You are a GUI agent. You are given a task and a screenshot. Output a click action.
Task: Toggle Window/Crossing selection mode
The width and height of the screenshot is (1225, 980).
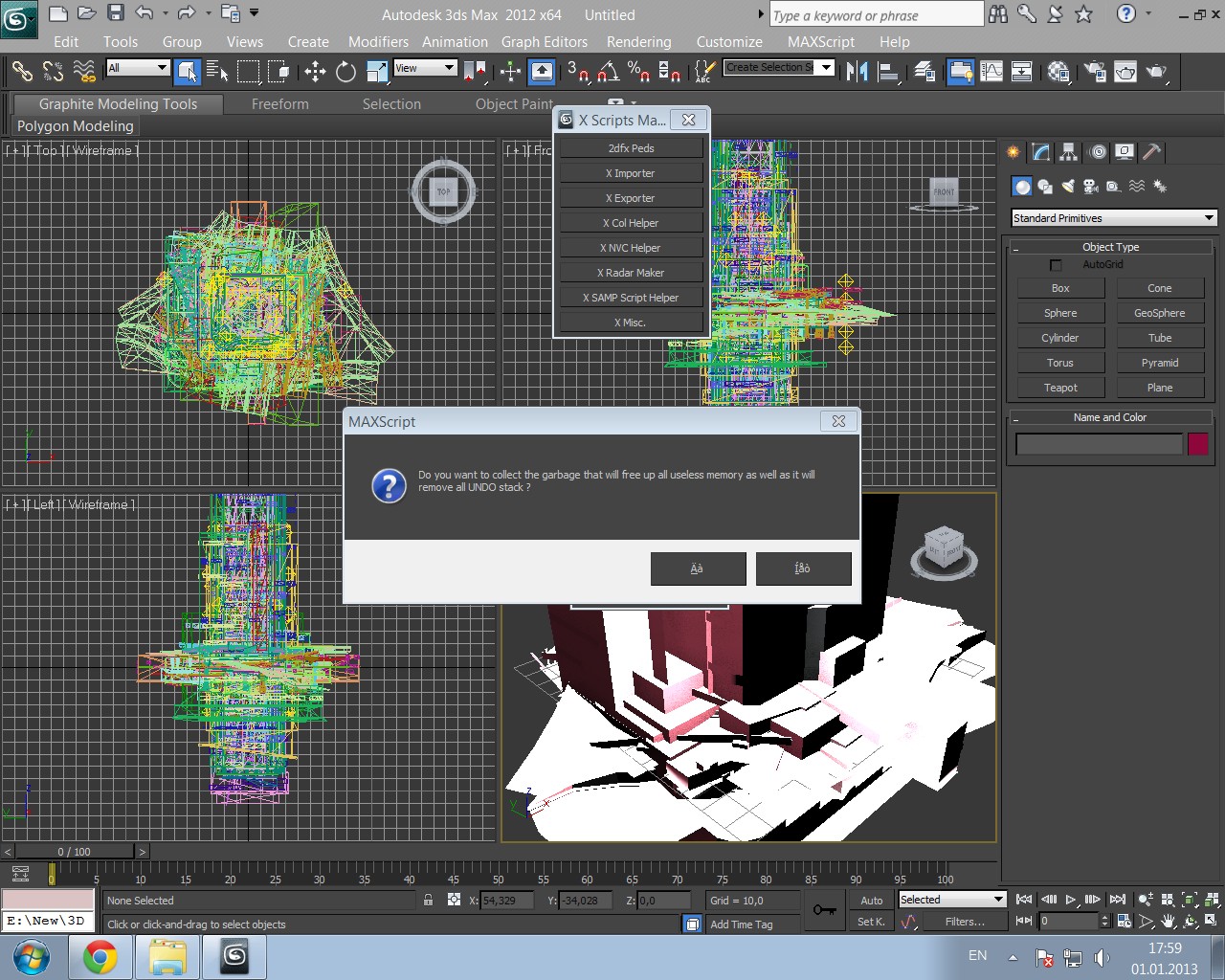278,71
